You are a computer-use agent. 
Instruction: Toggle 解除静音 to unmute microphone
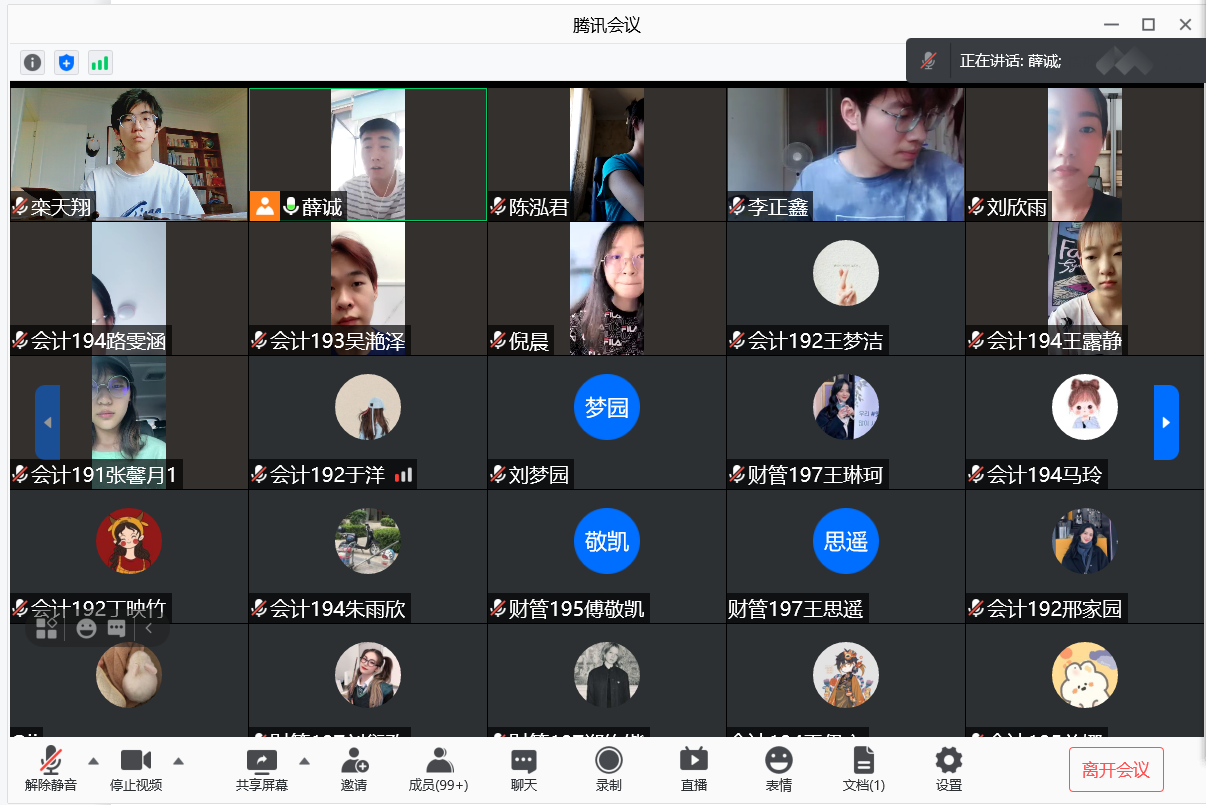[51, 769]
